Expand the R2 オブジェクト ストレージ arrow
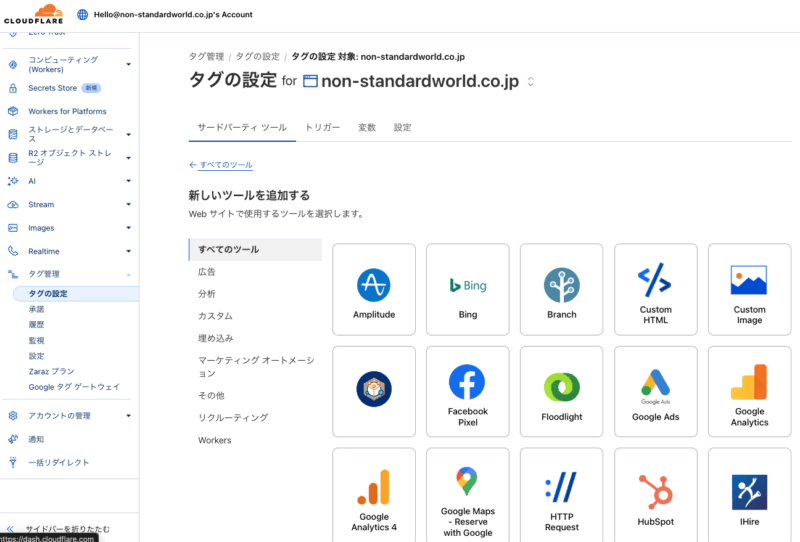This screenshot has width=800, height=542. (129, 158)
